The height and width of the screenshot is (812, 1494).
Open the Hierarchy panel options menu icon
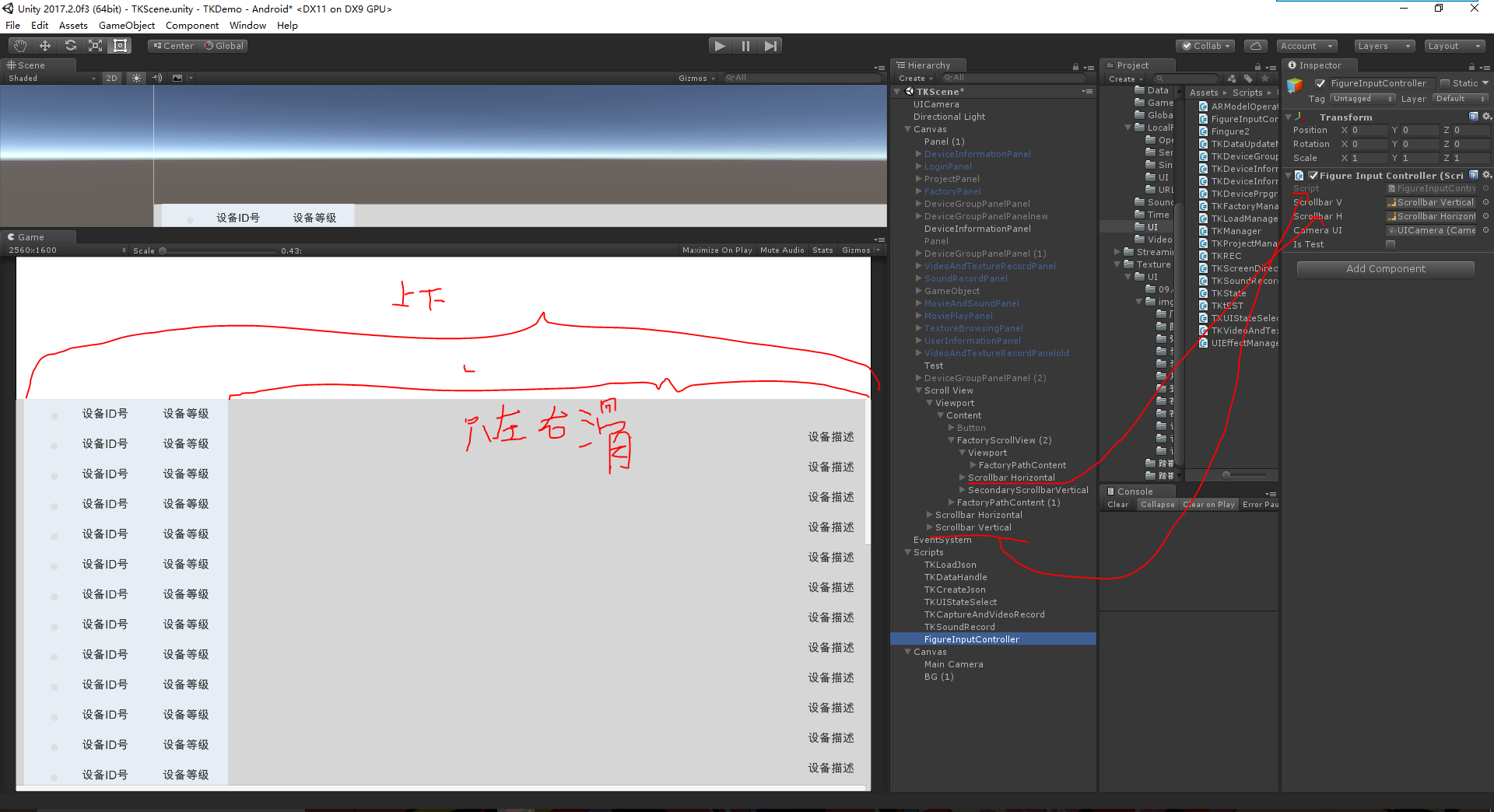pos(1088,68)
